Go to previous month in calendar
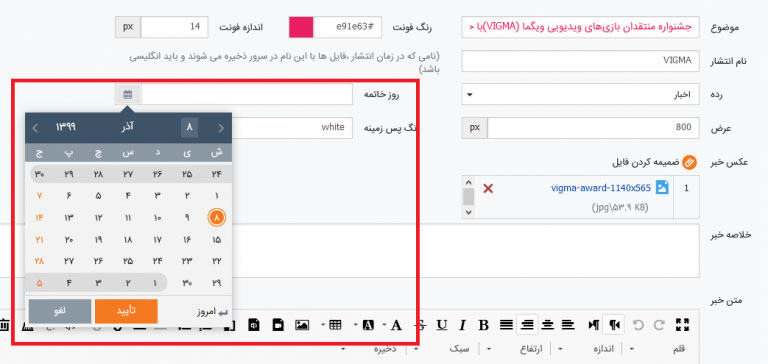The height and width of the screenshot is (364, 768). tap(221, 128)
